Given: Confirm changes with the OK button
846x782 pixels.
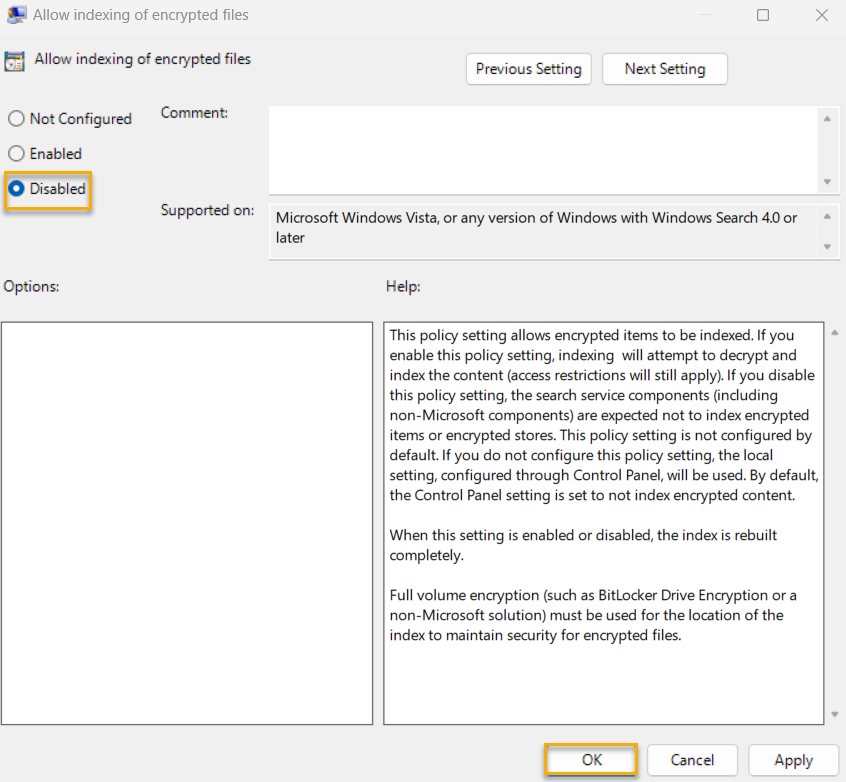Looking at the screenshot, I should (590, 760).
